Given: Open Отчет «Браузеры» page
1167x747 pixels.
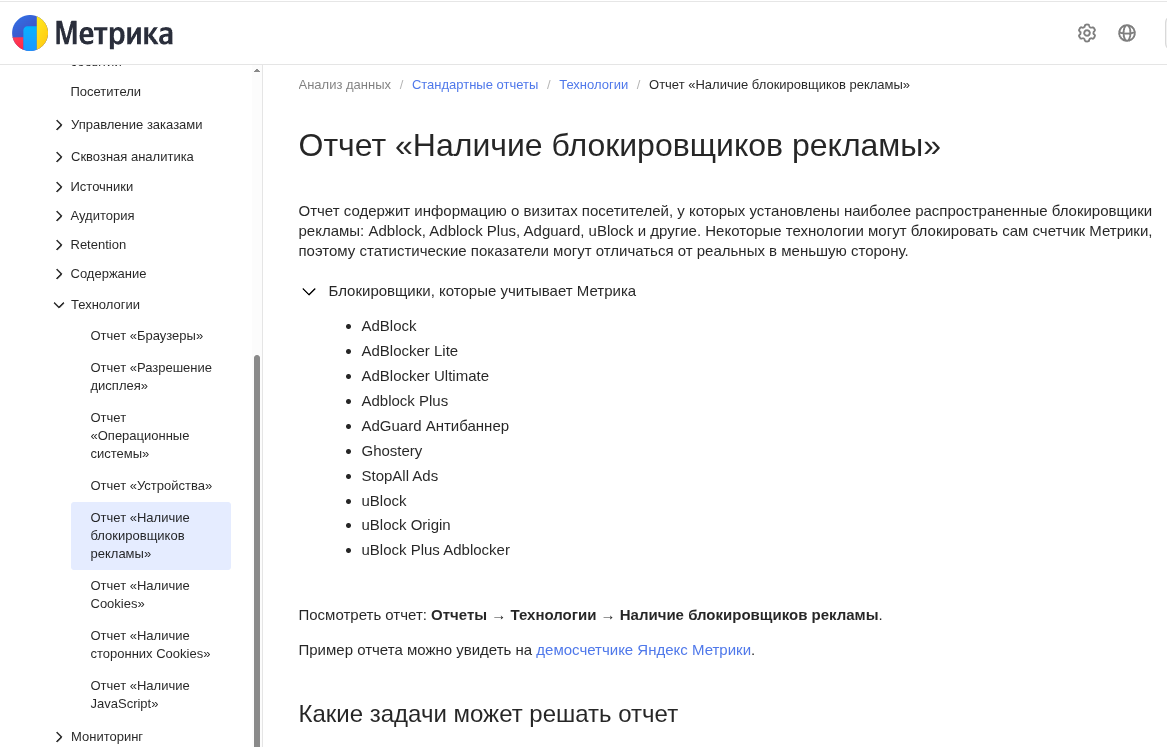Looking at the screenshot, I should (x=147, y=336).
